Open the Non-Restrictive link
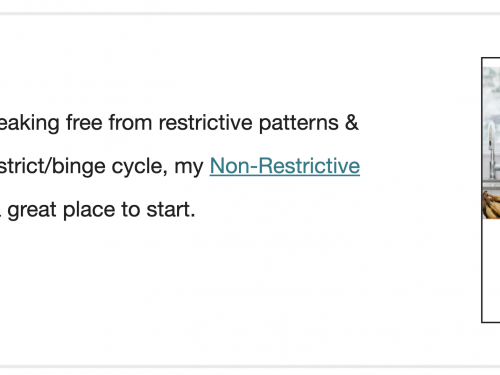The image size is (500, 375). (285, 166)
